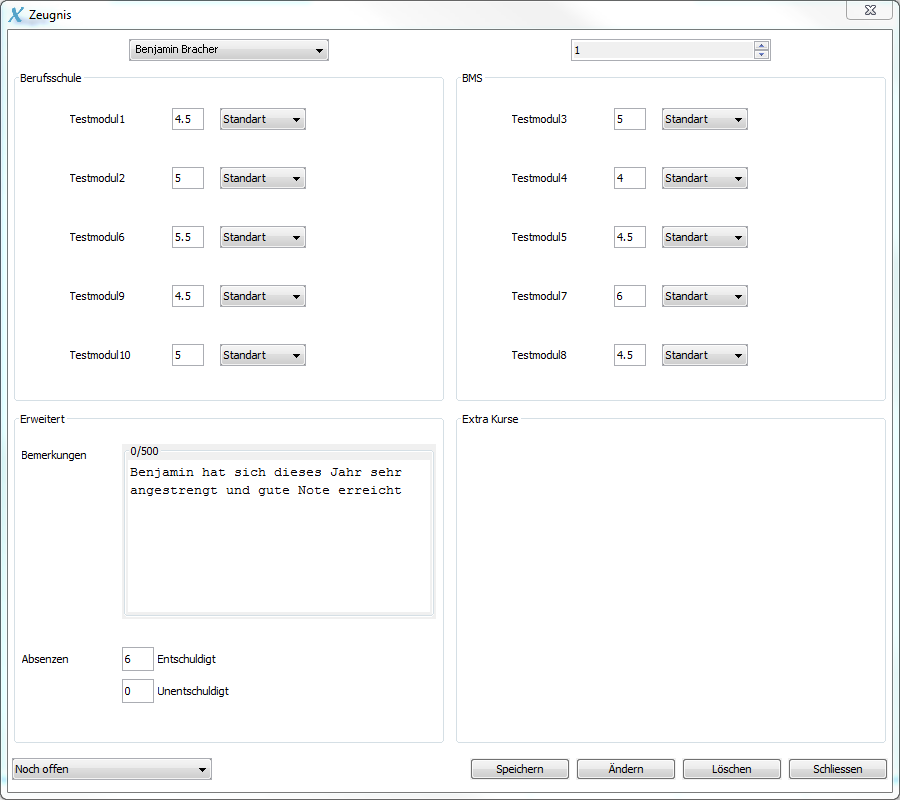Click the 0/500 character counter

[x=144, y=451]
